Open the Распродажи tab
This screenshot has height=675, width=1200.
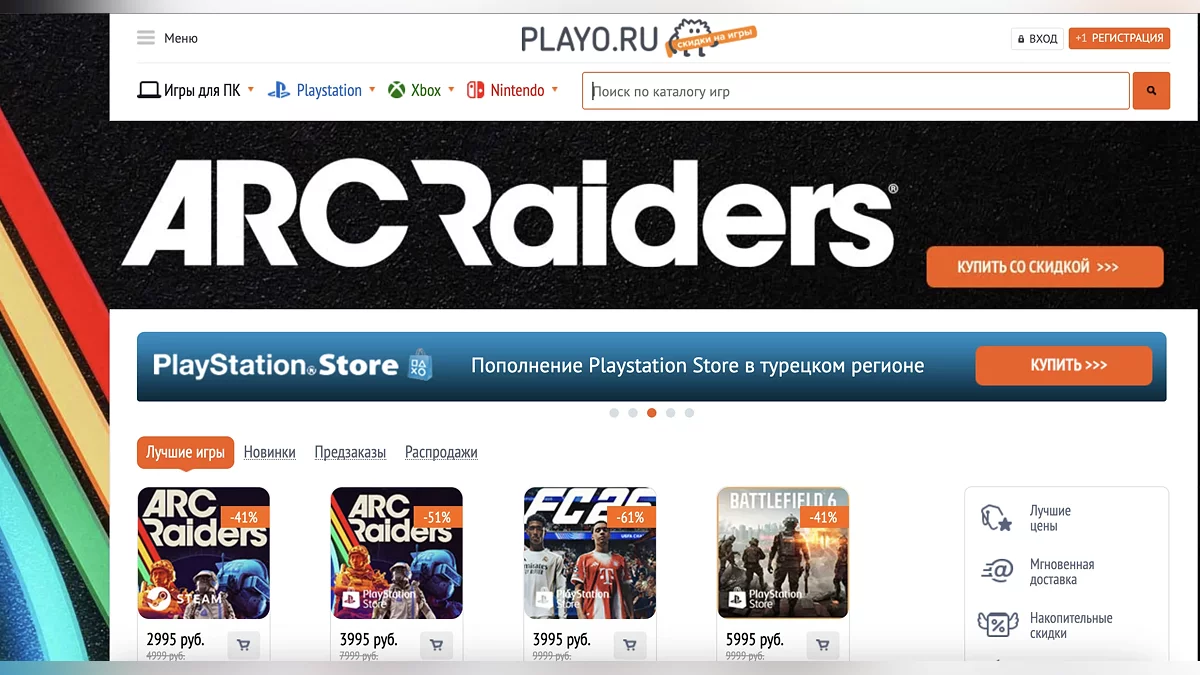pos(441,452)
